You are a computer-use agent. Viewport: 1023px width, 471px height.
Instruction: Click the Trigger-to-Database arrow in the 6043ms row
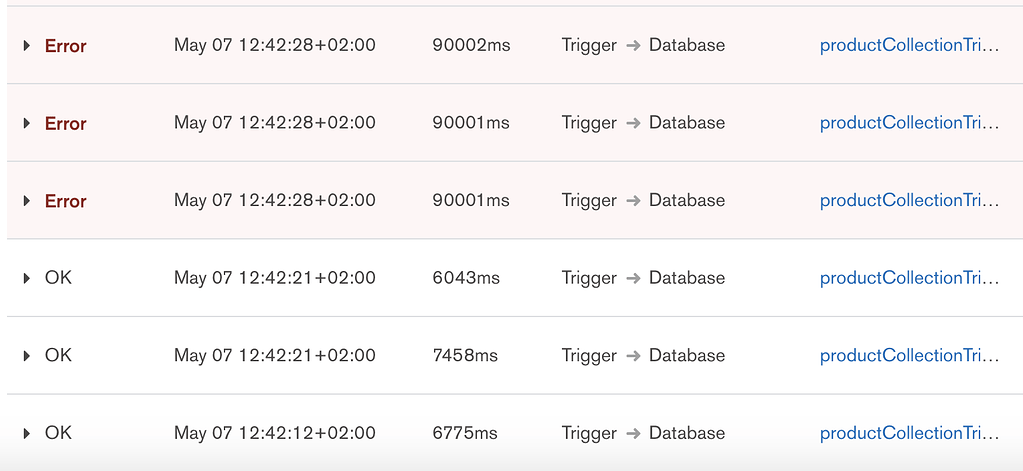(633, 278)
